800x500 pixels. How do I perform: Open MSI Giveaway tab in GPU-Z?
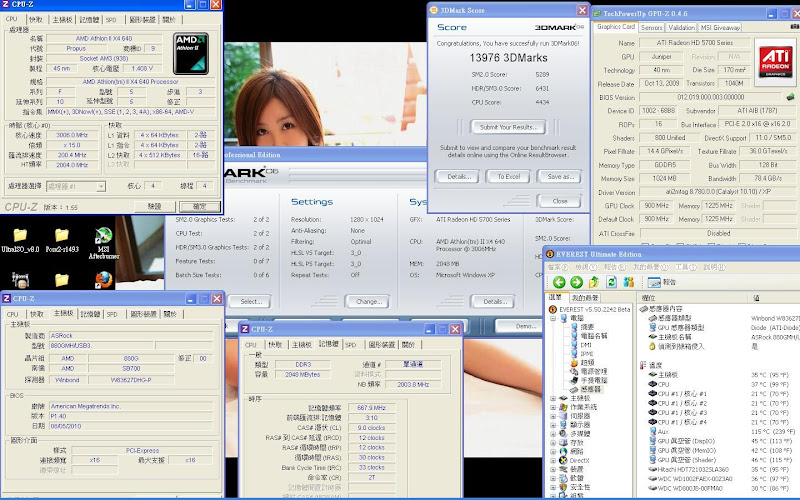(720, 28)
